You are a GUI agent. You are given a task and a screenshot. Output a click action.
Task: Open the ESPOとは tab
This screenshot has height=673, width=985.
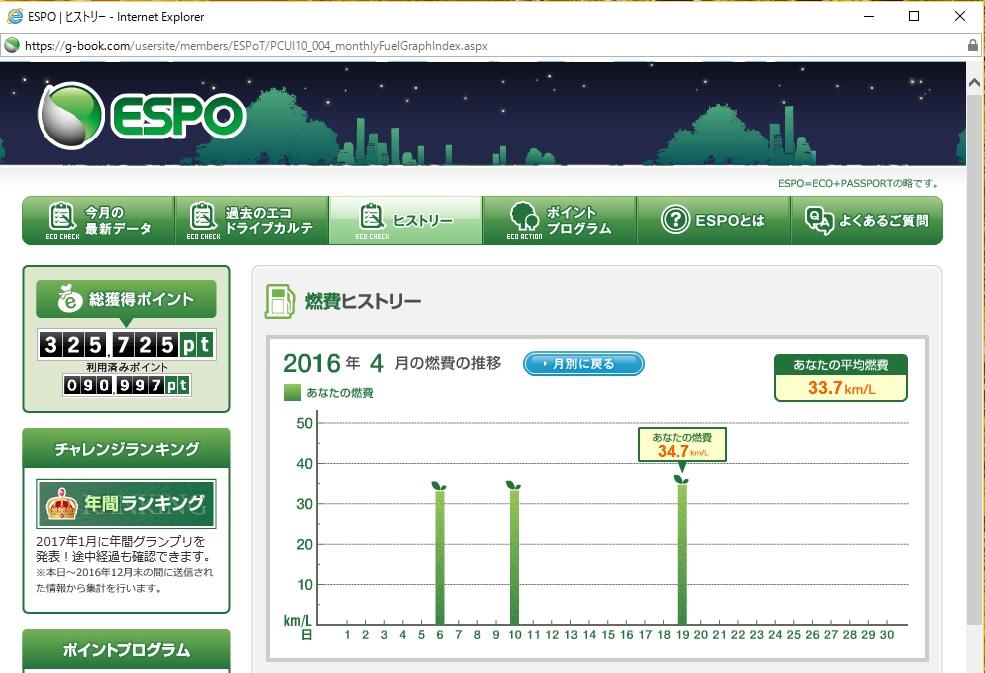tap(714, 221)
